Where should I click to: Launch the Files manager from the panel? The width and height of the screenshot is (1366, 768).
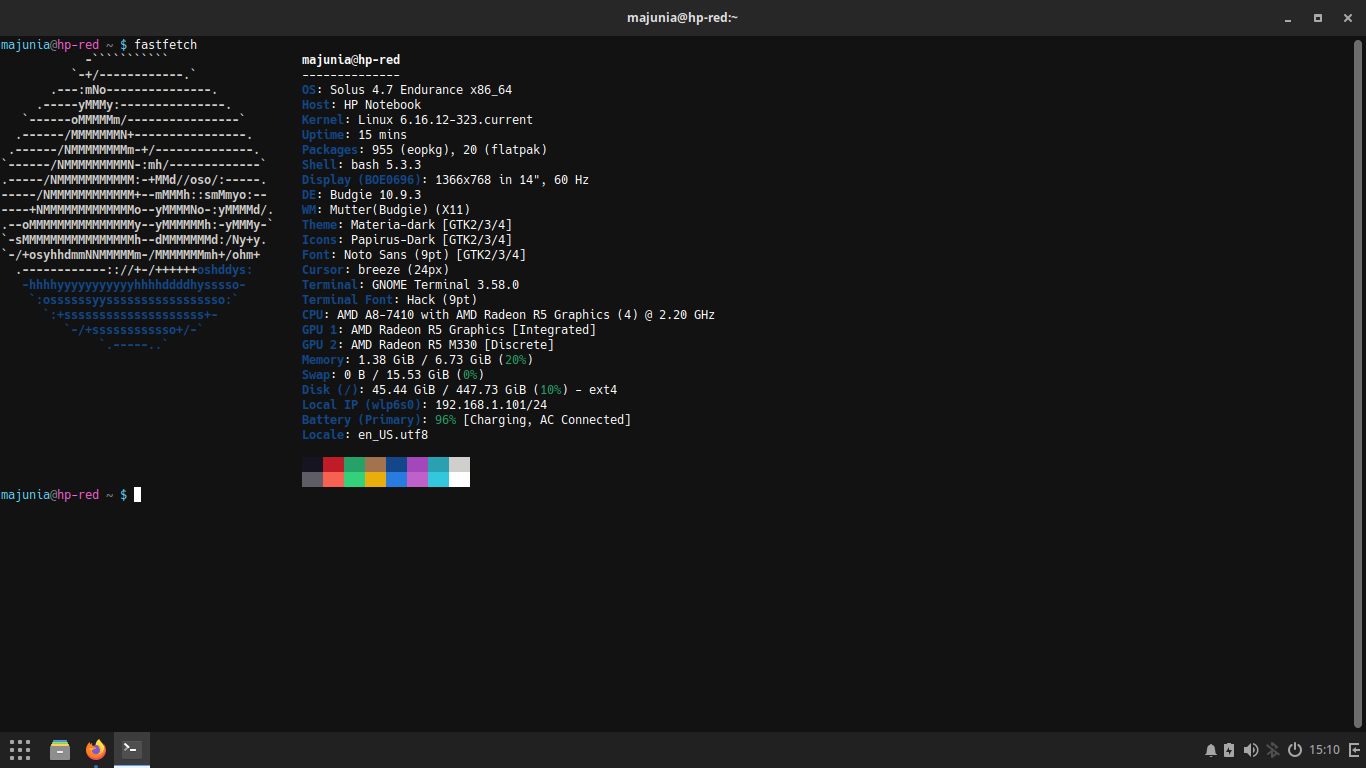point(60,749)
